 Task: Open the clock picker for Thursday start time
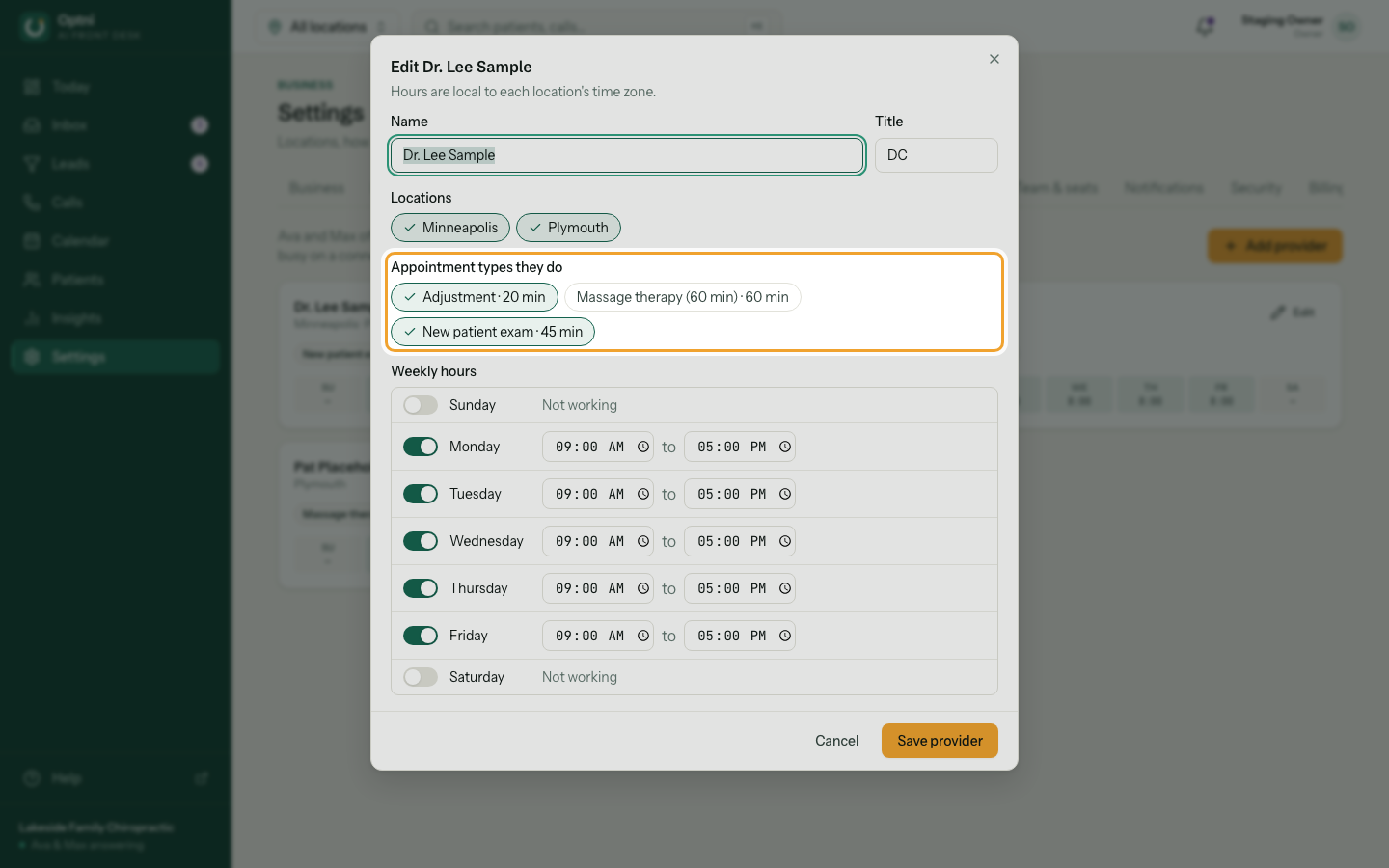643,588
